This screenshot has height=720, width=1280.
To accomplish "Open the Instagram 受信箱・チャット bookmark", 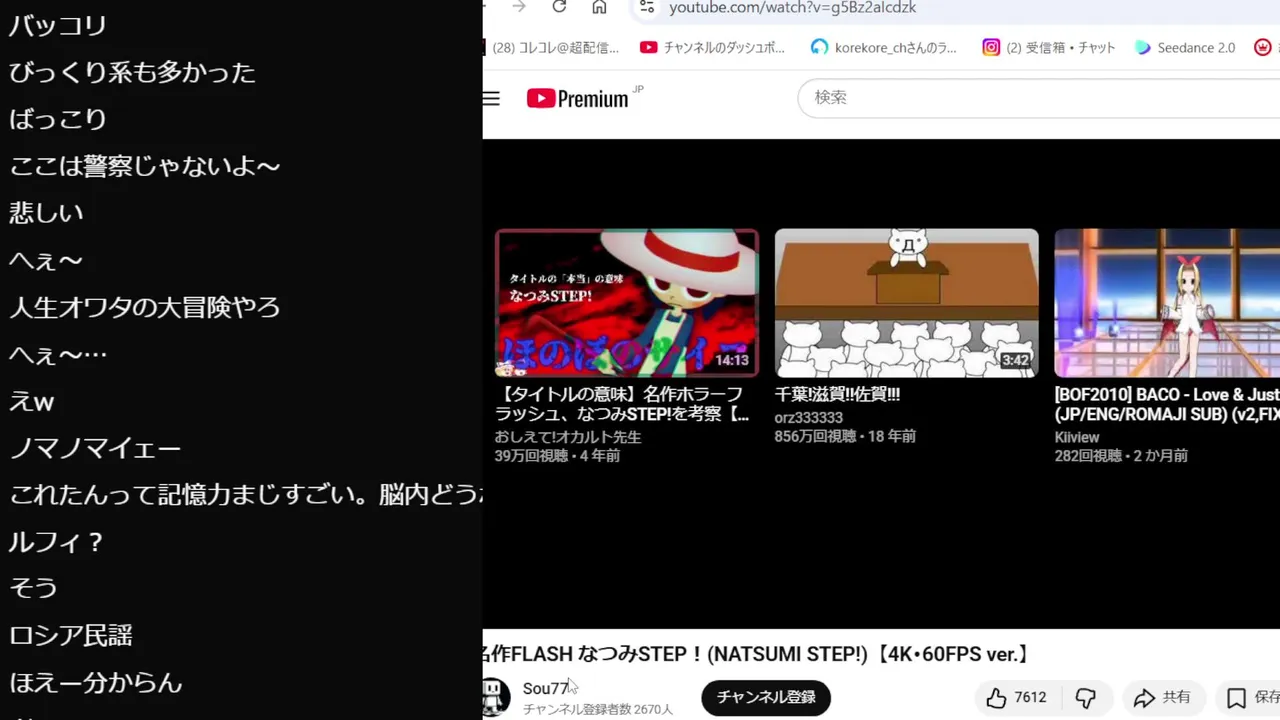I will [1048, 47].
